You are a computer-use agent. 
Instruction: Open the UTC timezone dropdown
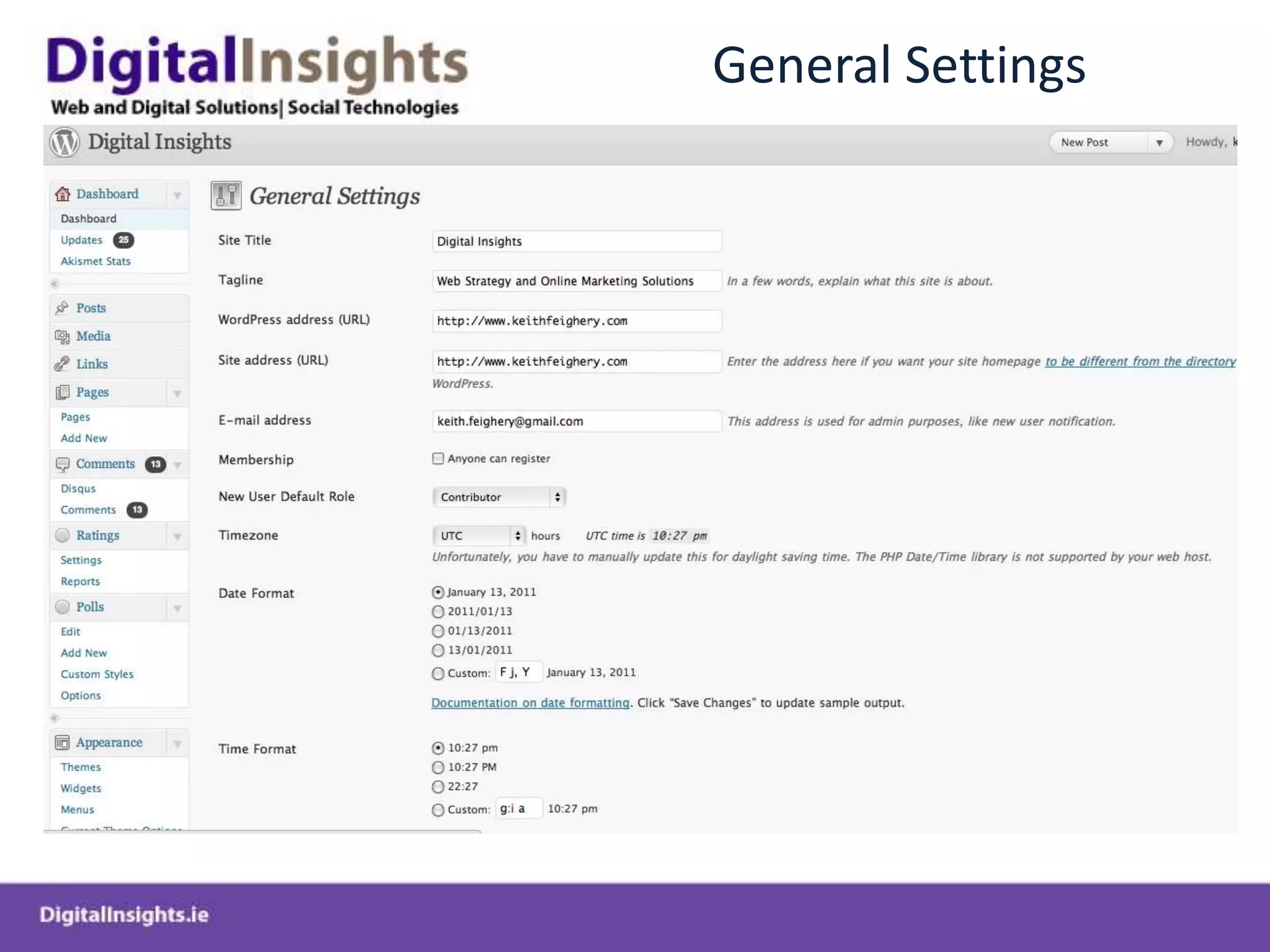[479, 535]
